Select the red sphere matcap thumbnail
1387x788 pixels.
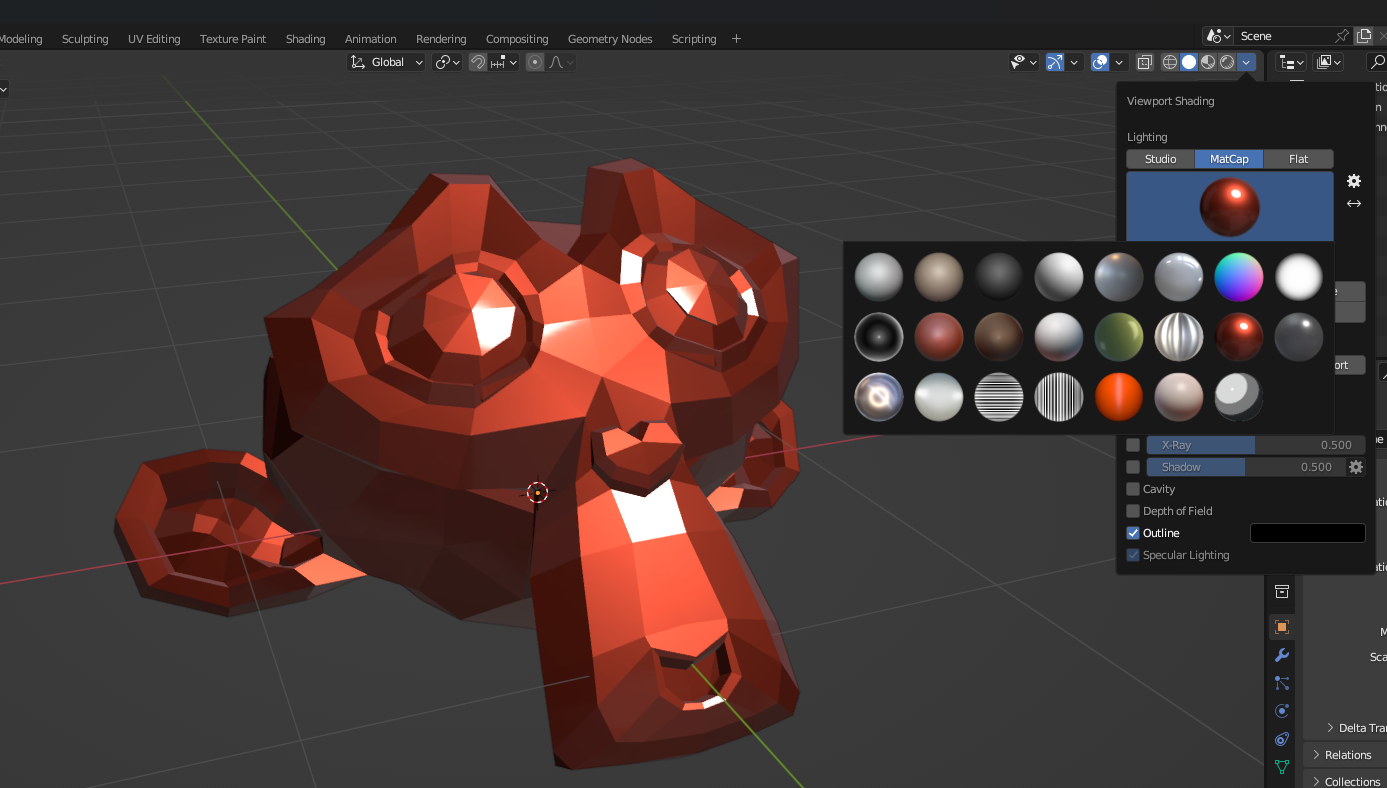click(1238, 337)
